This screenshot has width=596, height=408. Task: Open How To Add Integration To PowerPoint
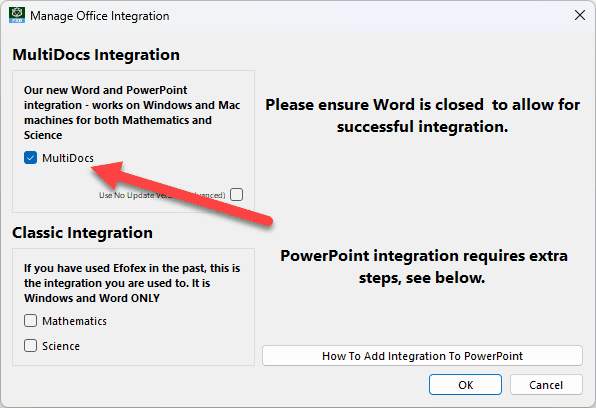click(422, 356)
